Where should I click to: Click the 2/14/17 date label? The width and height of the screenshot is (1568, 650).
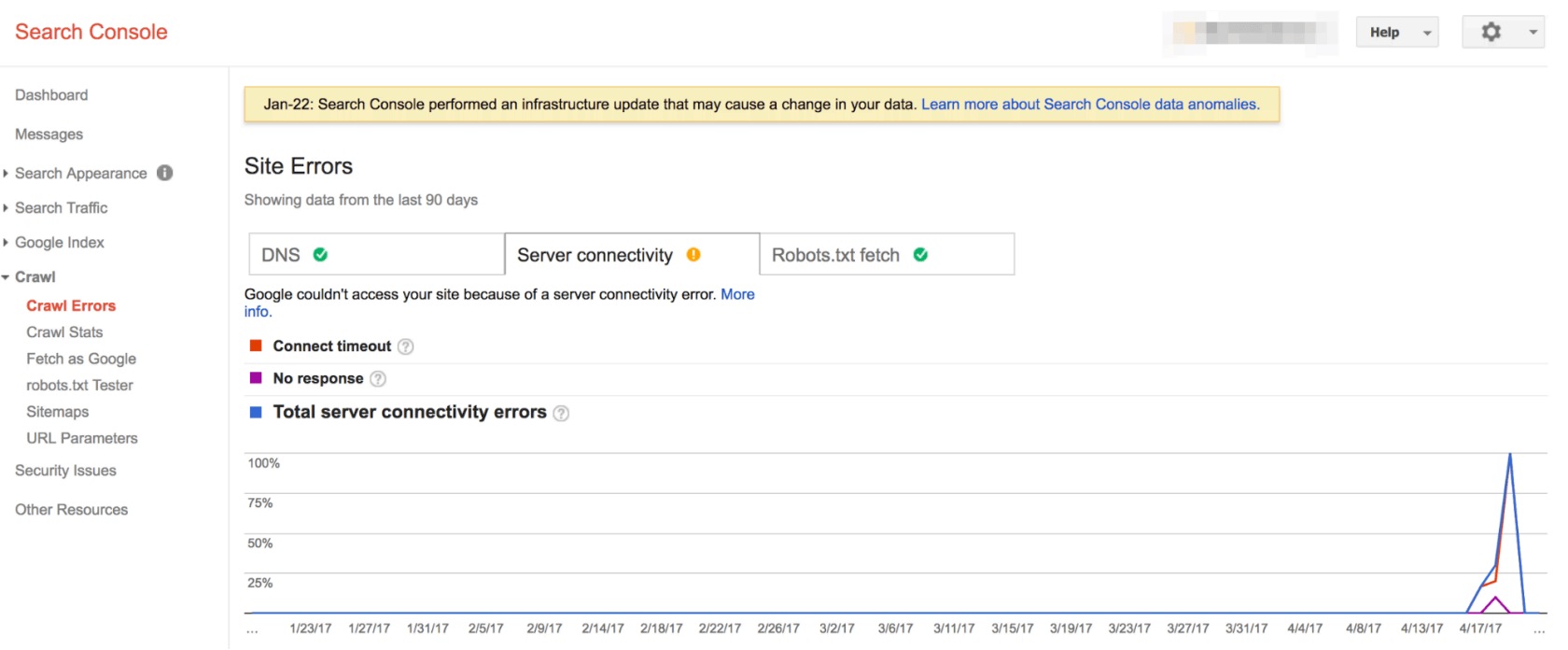click(x=603, y=629)
